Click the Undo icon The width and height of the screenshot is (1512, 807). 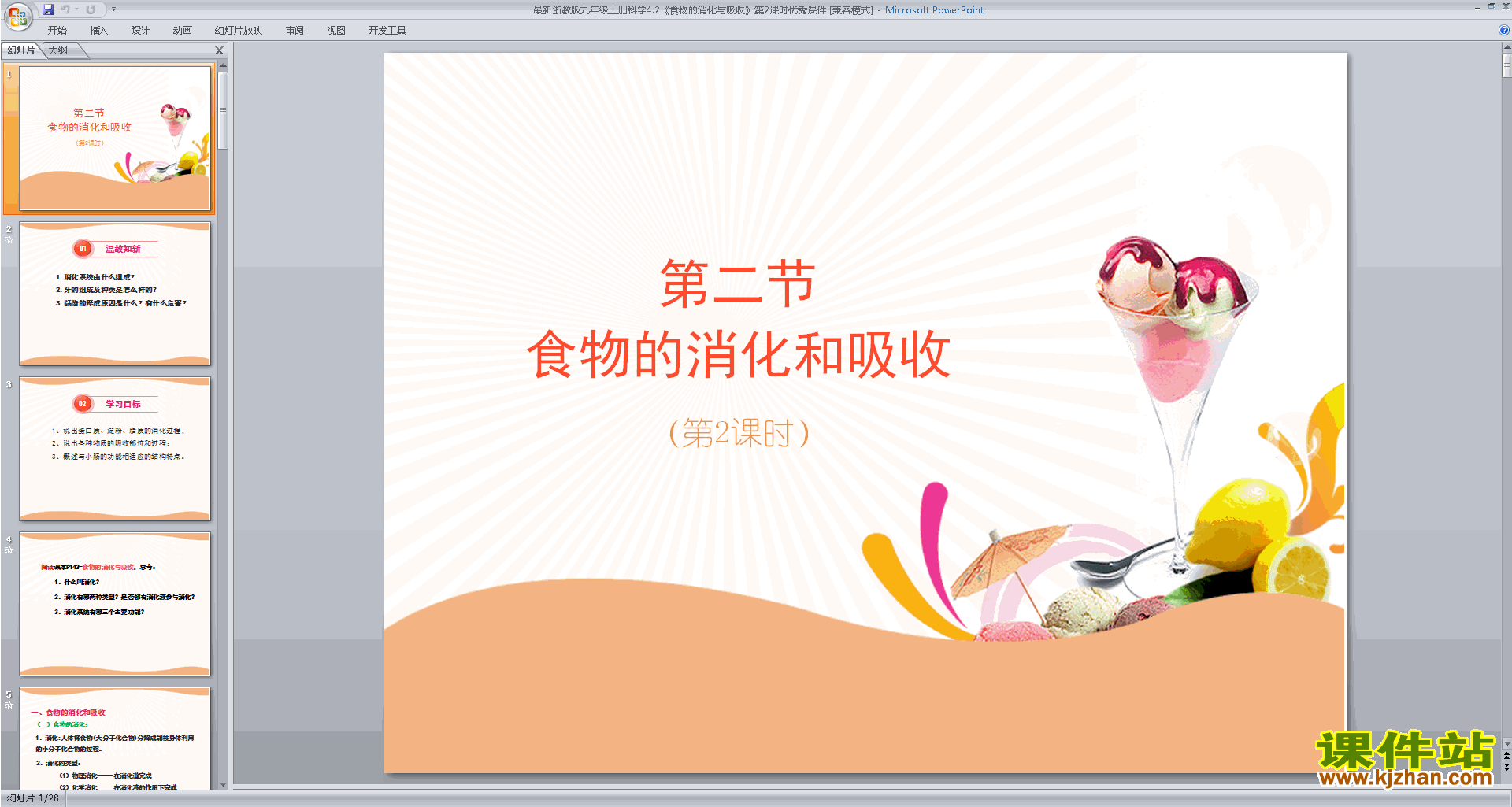[x=65, y=9]
